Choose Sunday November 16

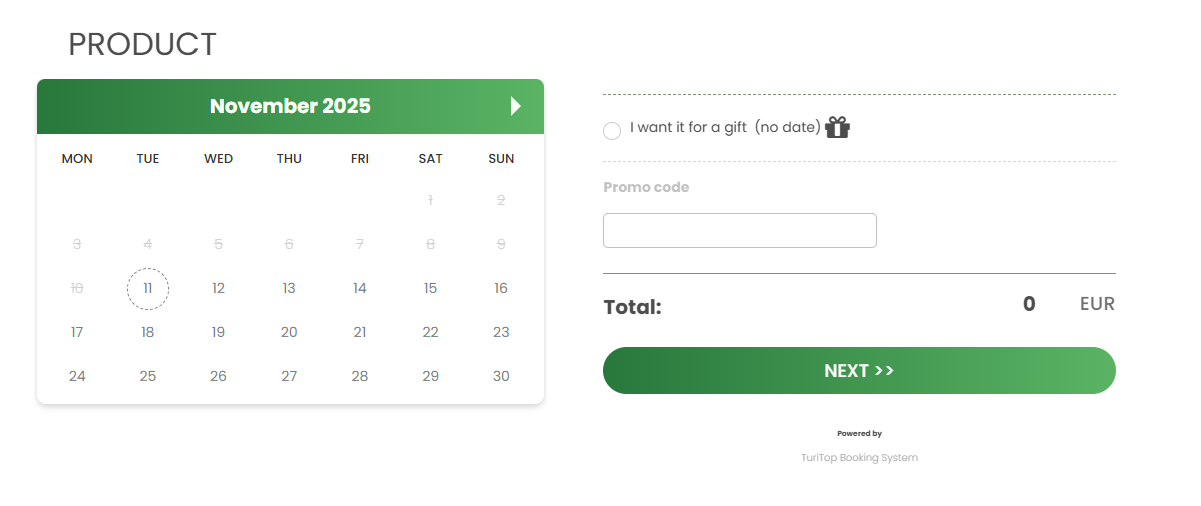pos(501,288)
